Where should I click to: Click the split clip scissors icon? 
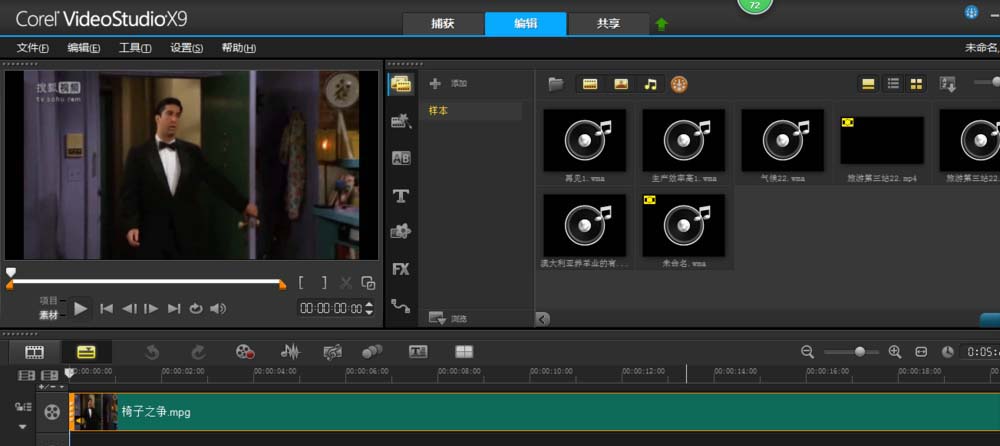pyautogui.click(x=346, y=283)
